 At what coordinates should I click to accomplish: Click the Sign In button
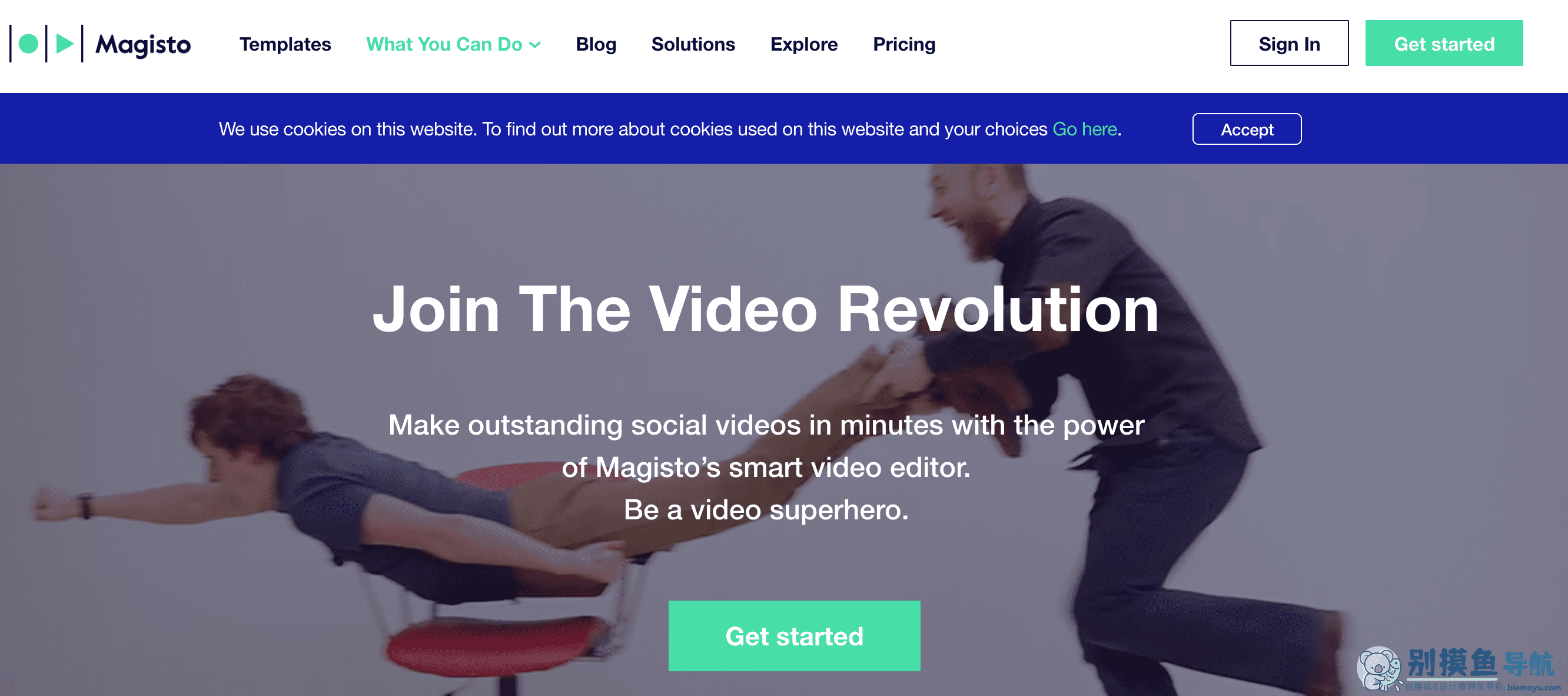click(1288, 43)
